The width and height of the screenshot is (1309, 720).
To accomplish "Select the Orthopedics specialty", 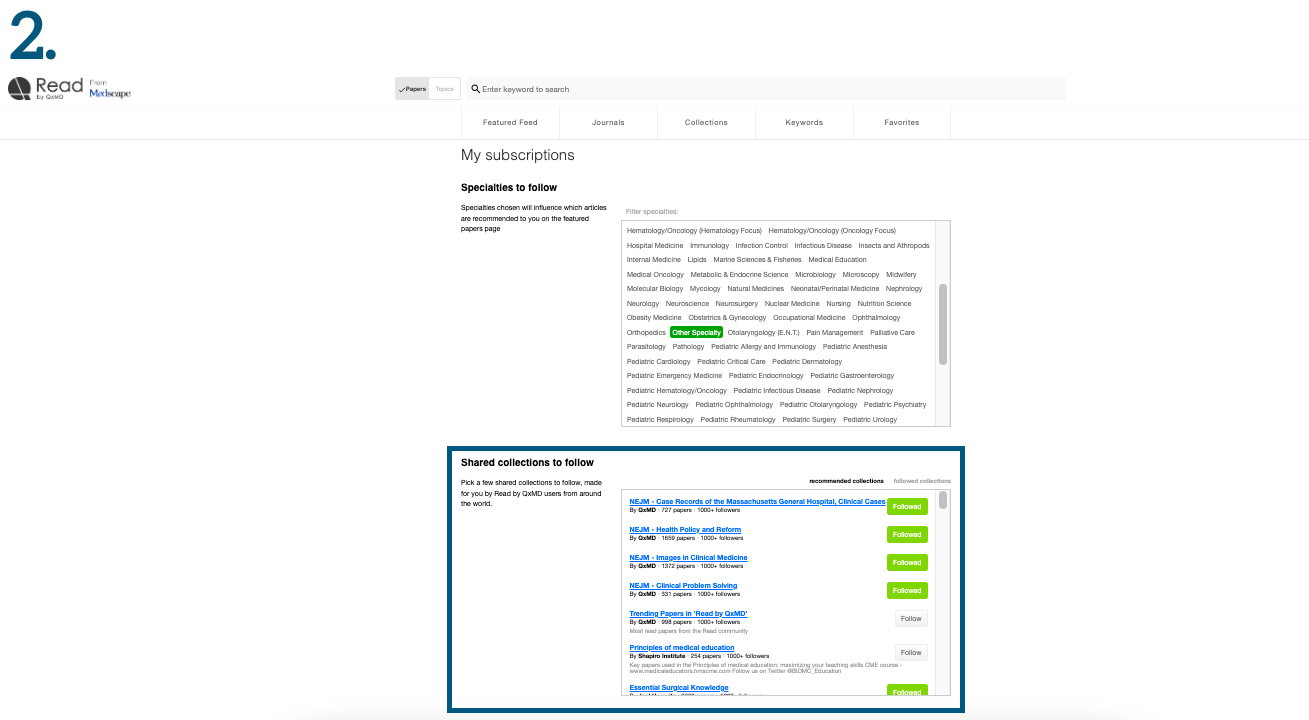I will click(x=646, y=332).
